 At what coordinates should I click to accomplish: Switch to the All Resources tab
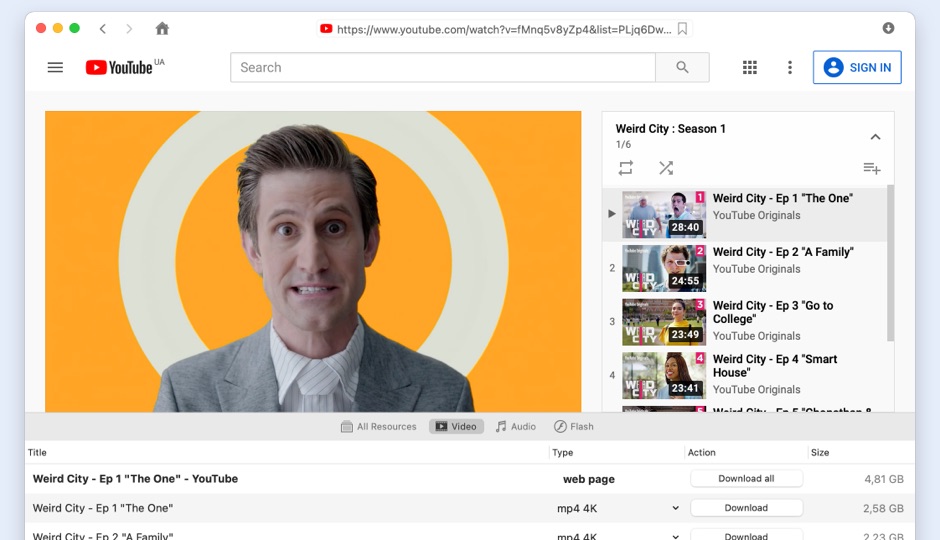(x=379, y=427)
